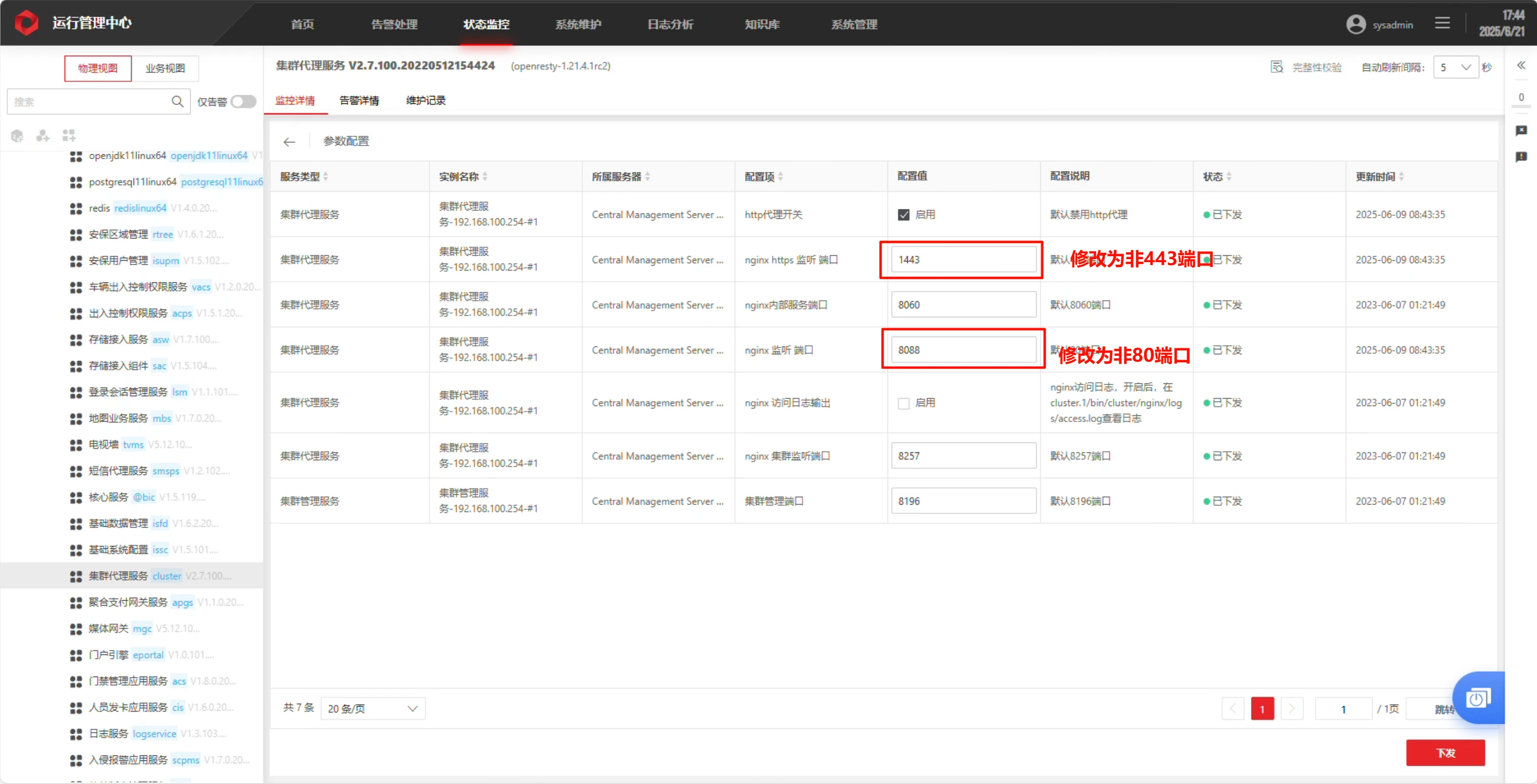1537x784 pixels.
Task: Click icon beside 核心服务 tree item
Action: coord(76,497)
